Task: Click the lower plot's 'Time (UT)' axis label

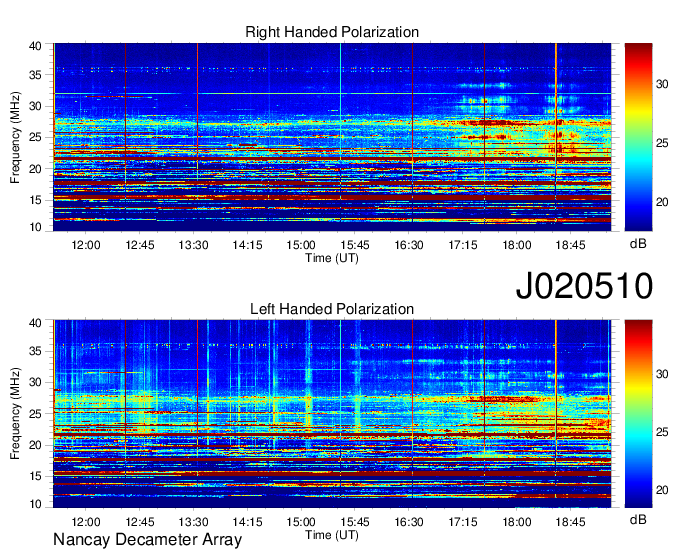Action: [x=332, y=535]
